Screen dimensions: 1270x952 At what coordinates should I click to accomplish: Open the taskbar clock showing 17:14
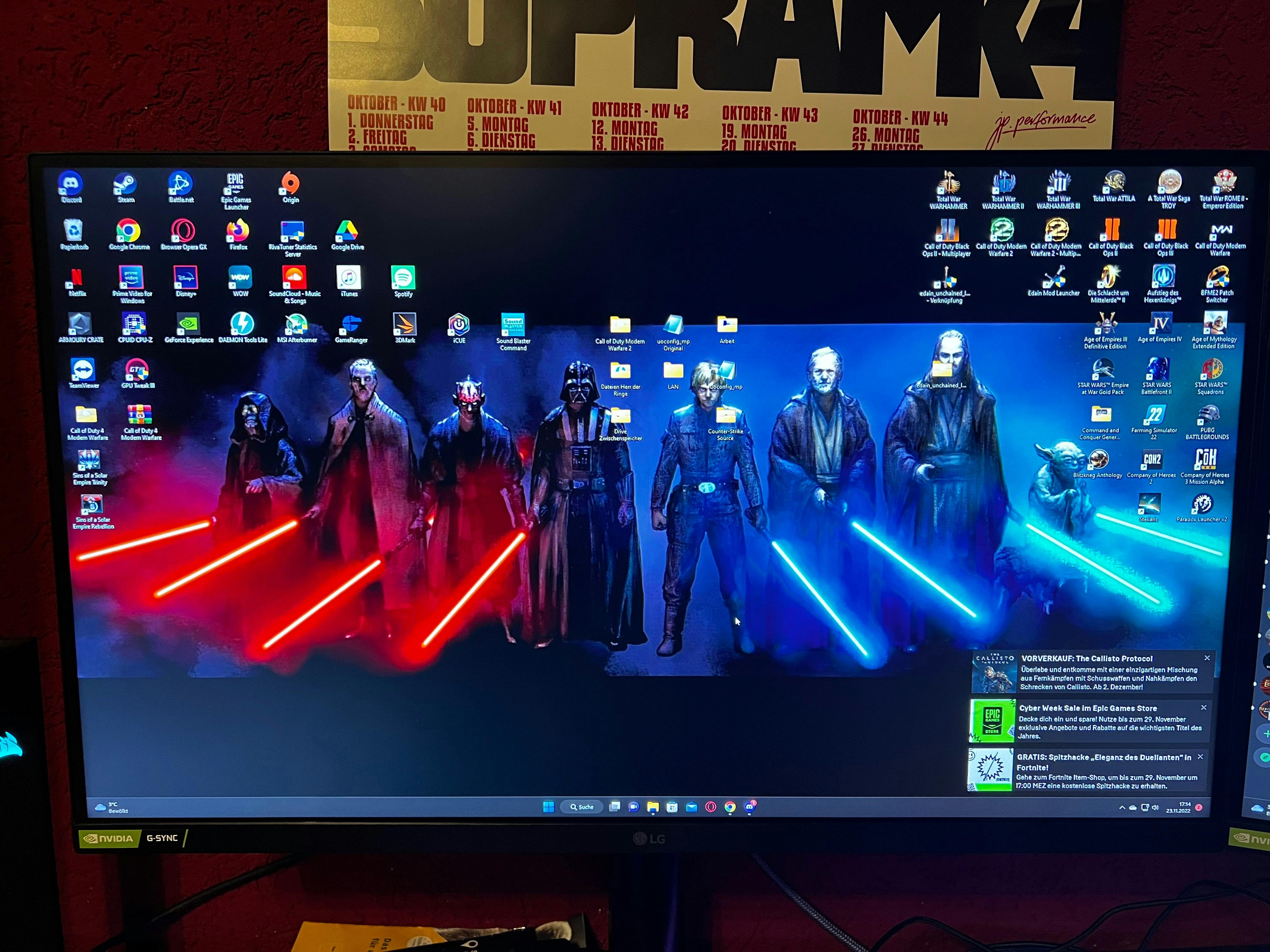(1178, 807)
